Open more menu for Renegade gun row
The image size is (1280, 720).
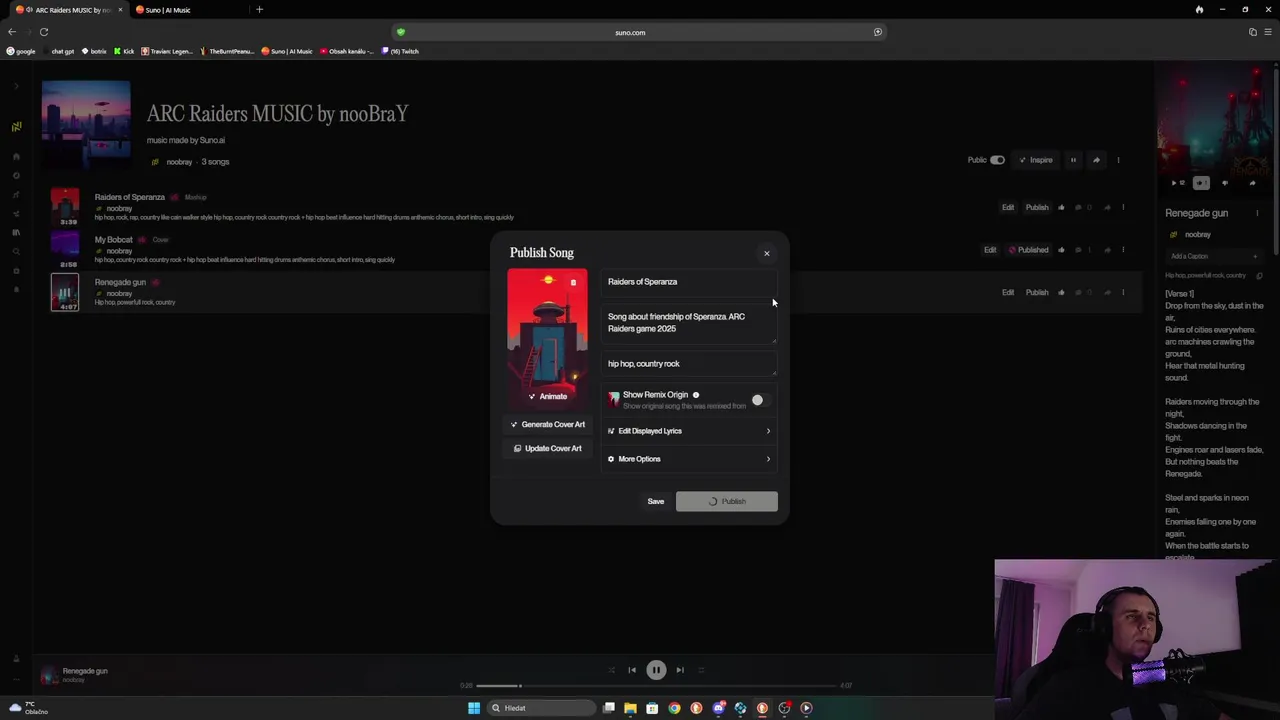coord(1123,293)
